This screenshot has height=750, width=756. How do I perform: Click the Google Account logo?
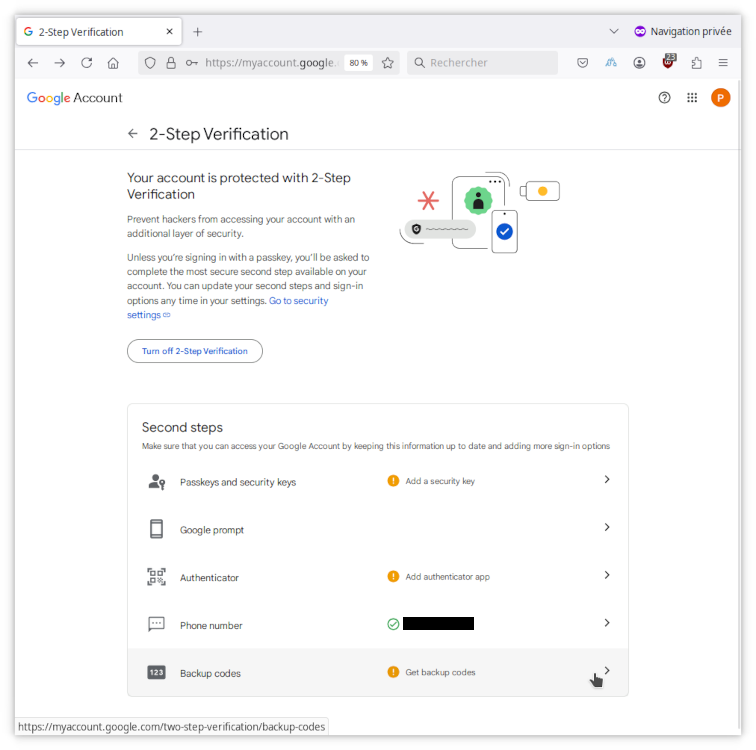[x=74, y=98]
